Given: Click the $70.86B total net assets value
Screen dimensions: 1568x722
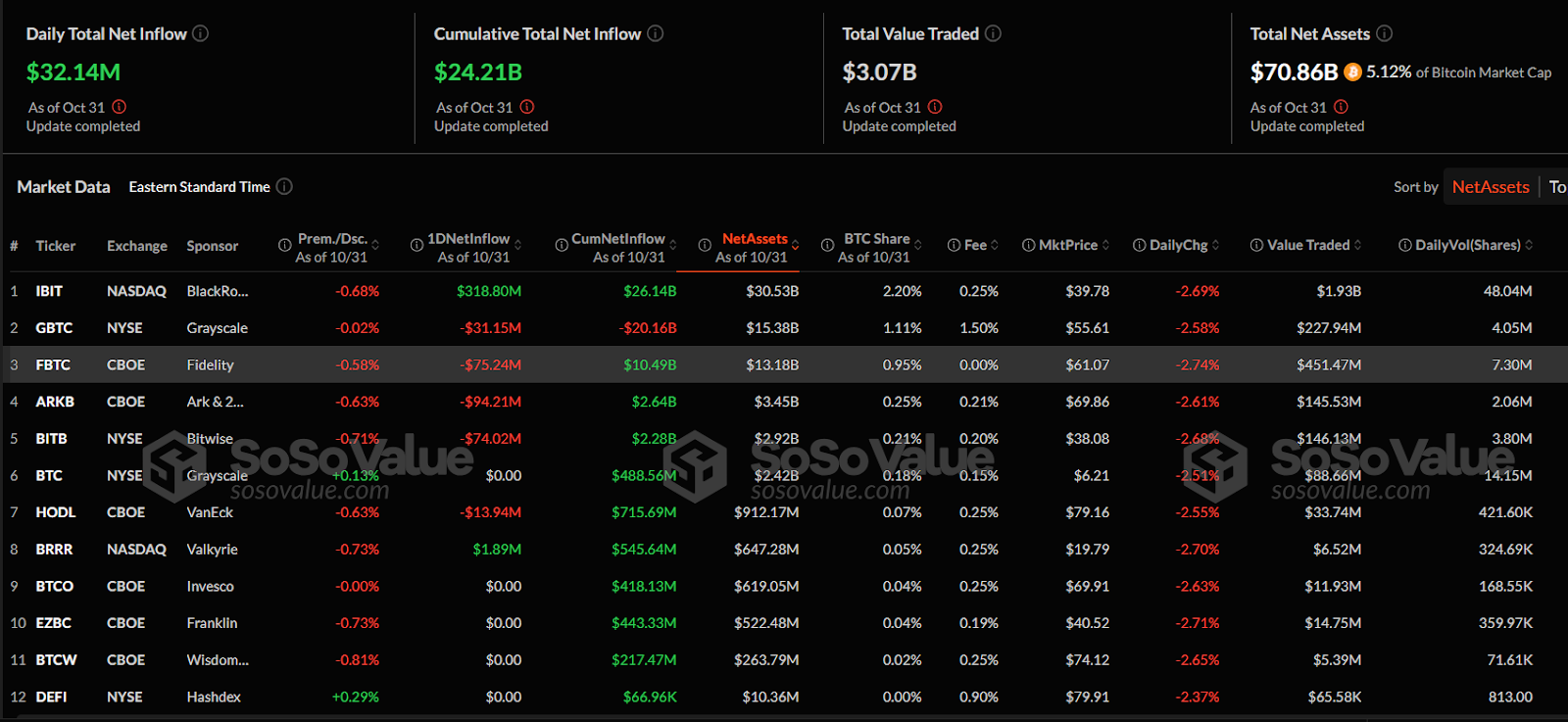Looking at the screenshot, I should coord(1294,72).
